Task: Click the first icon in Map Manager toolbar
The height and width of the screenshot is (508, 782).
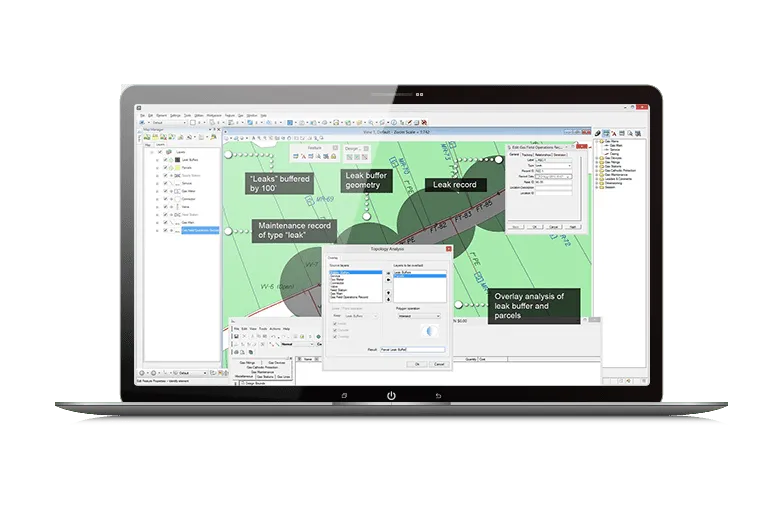Action: [147, 137]
